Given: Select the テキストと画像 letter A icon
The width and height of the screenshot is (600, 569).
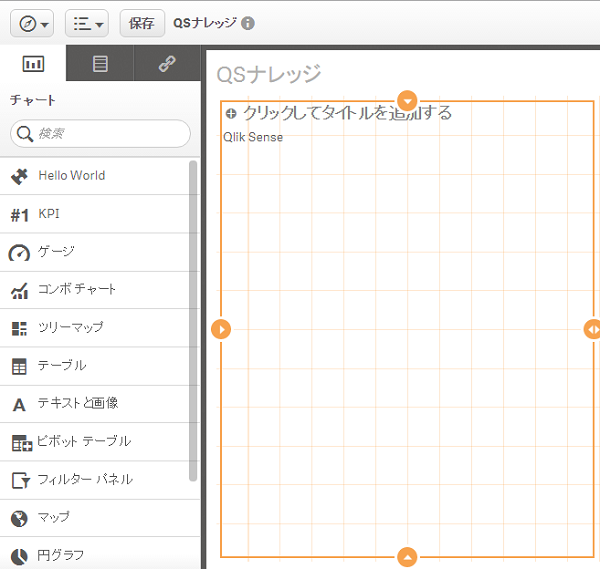Looking at the screenshot, I should 19,404.
